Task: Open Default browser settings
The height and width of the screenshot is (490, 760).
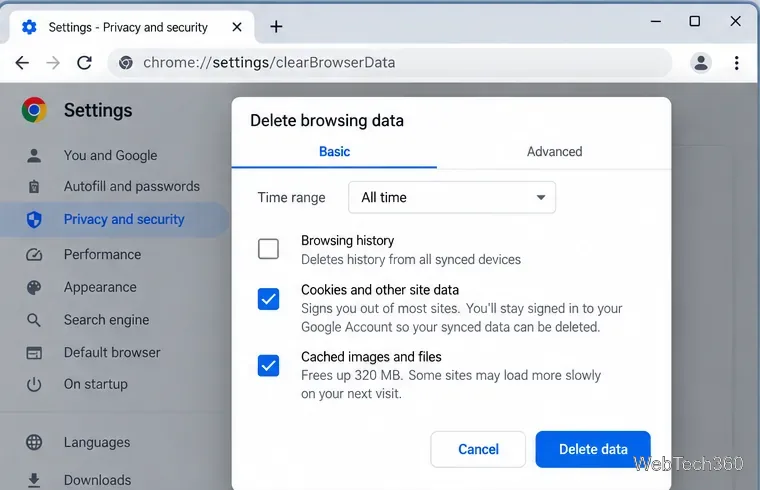Action: point(112,353)
